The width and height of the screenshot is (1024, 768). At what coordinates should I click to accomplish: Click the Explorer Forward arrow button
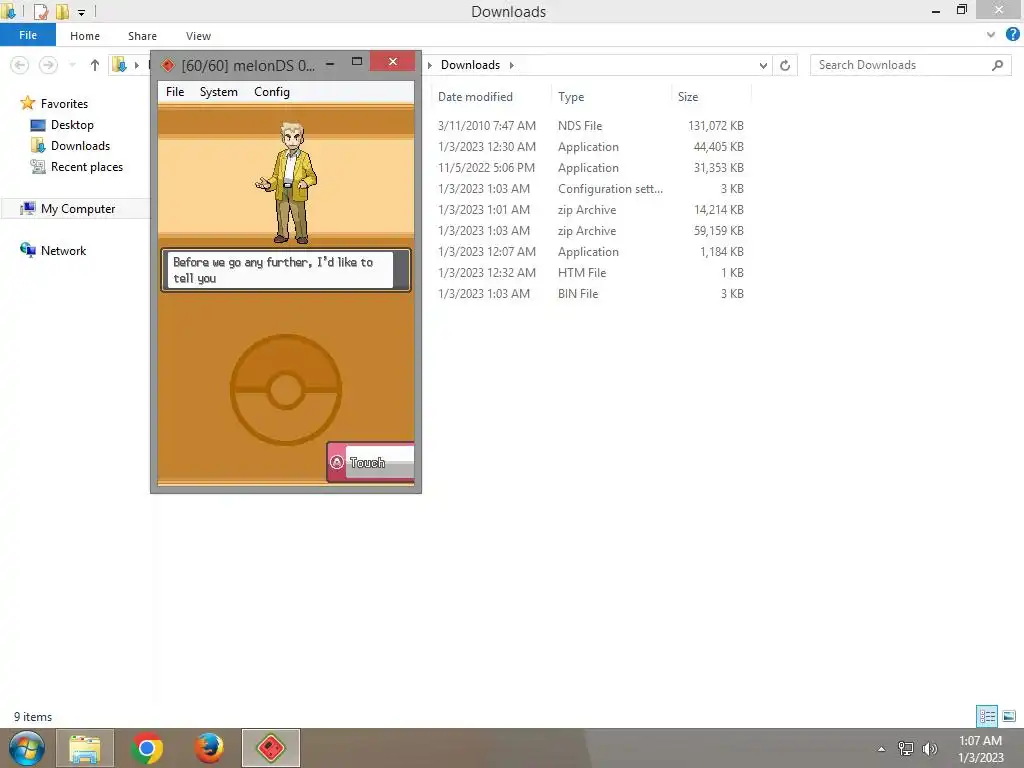click(x=48, y=65)
